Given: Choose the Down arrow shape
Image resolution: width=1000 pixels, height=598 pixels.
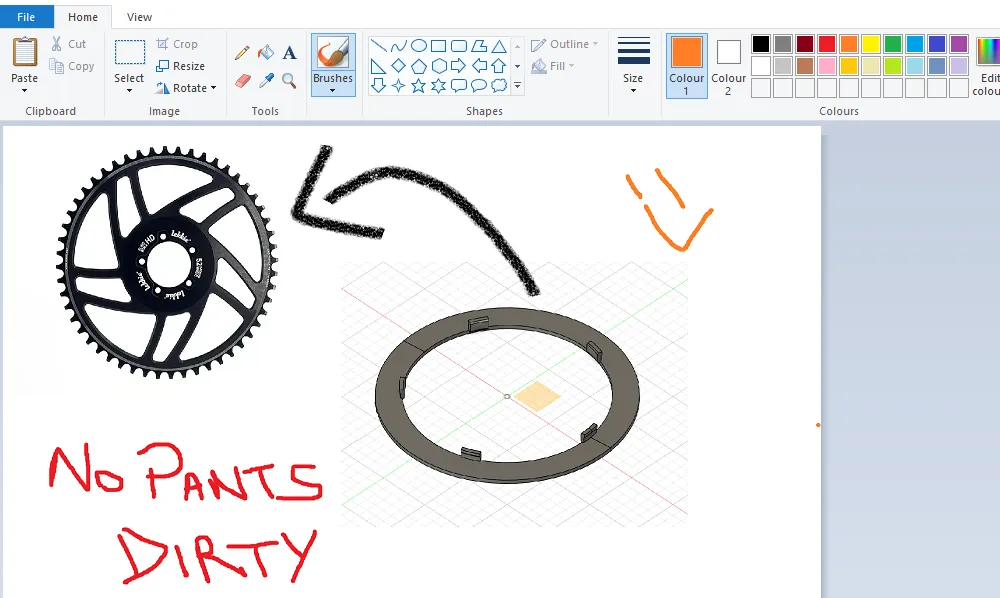Looking at the screenshot, I should 379,85.
